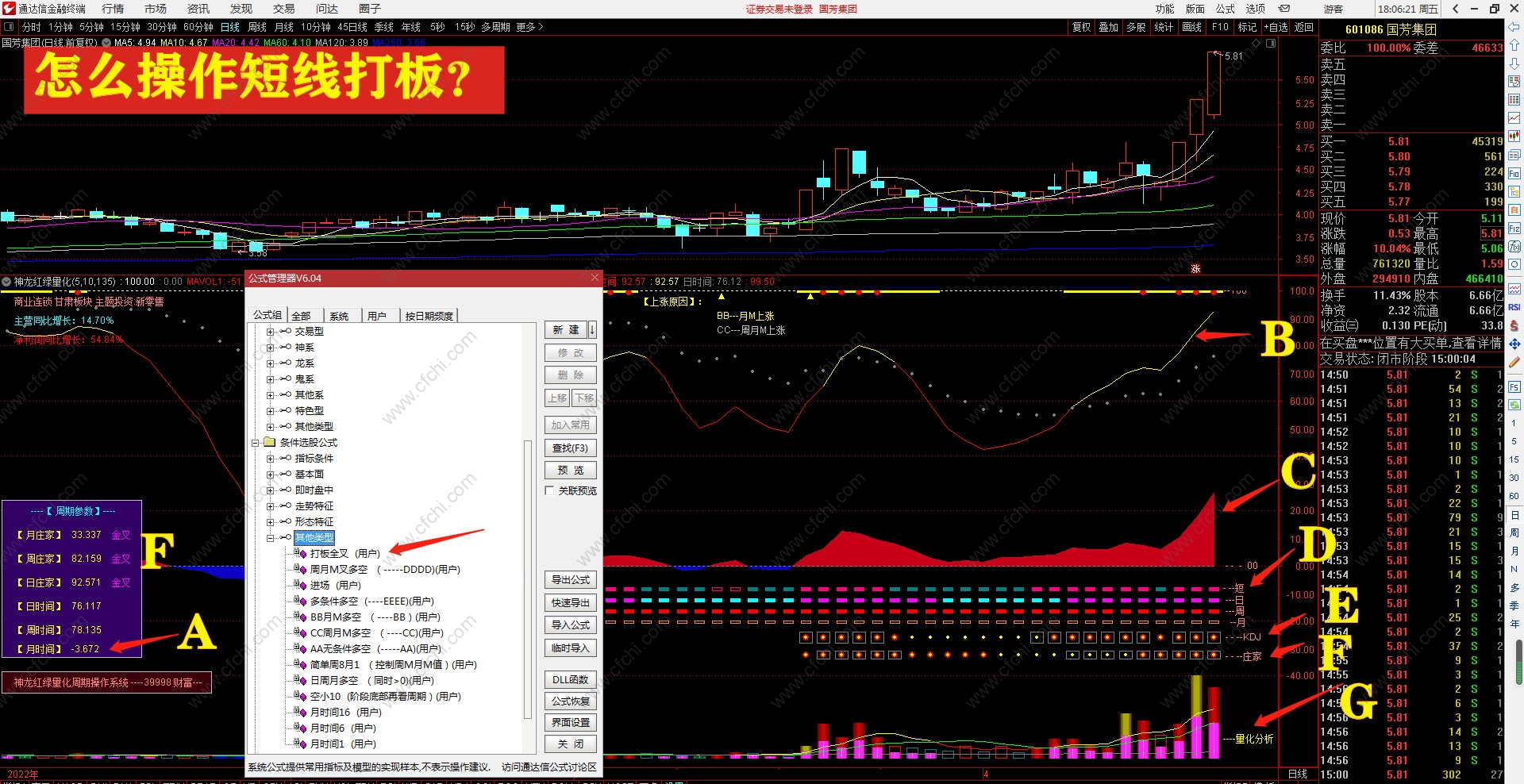Select the 打板金叉 (用户) formula

pyautogui.click(x=344, y=554)
